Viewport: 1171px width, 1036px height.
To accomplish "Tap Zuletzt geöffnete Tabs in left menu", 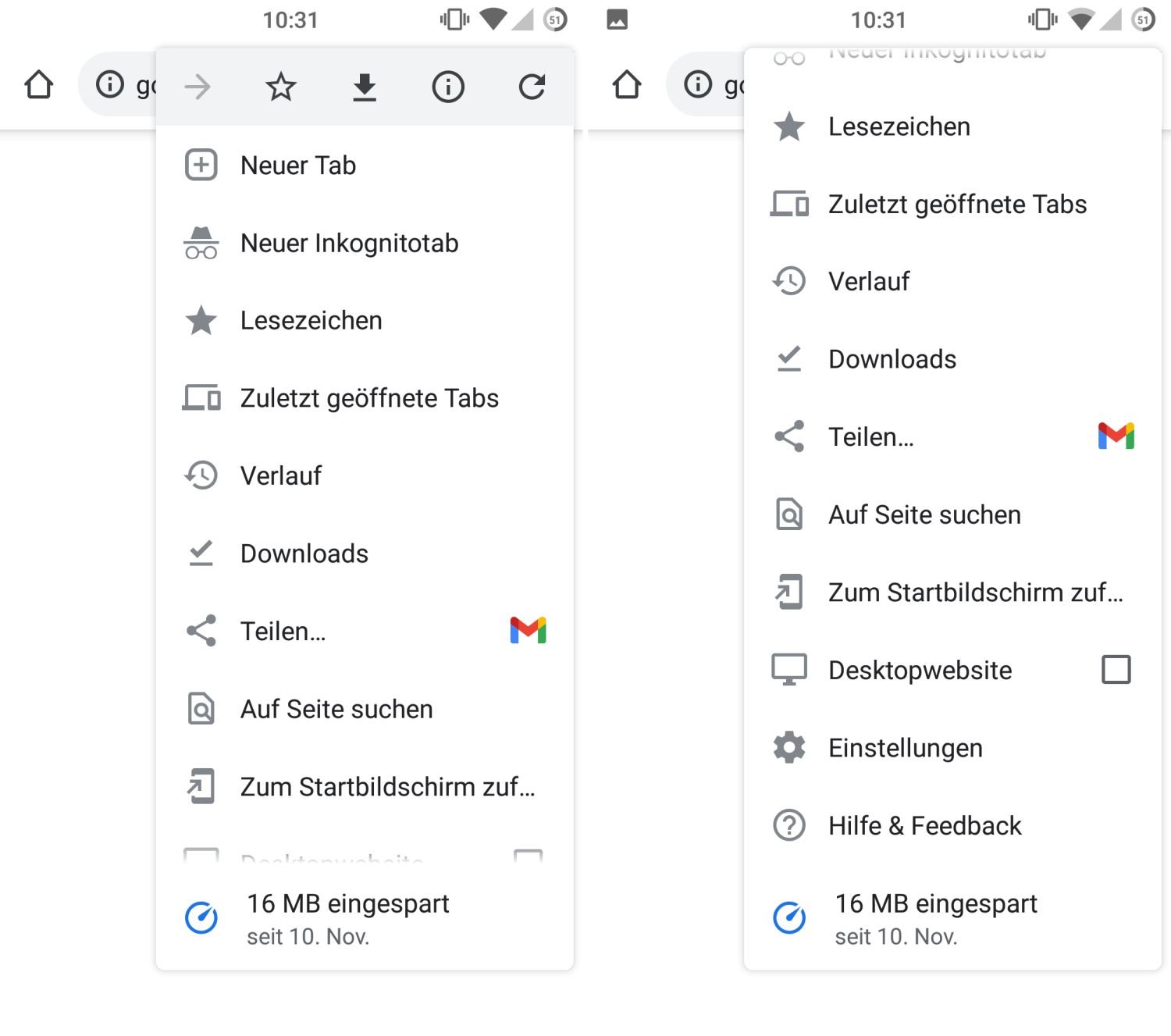I will click(x=369, y=398).
